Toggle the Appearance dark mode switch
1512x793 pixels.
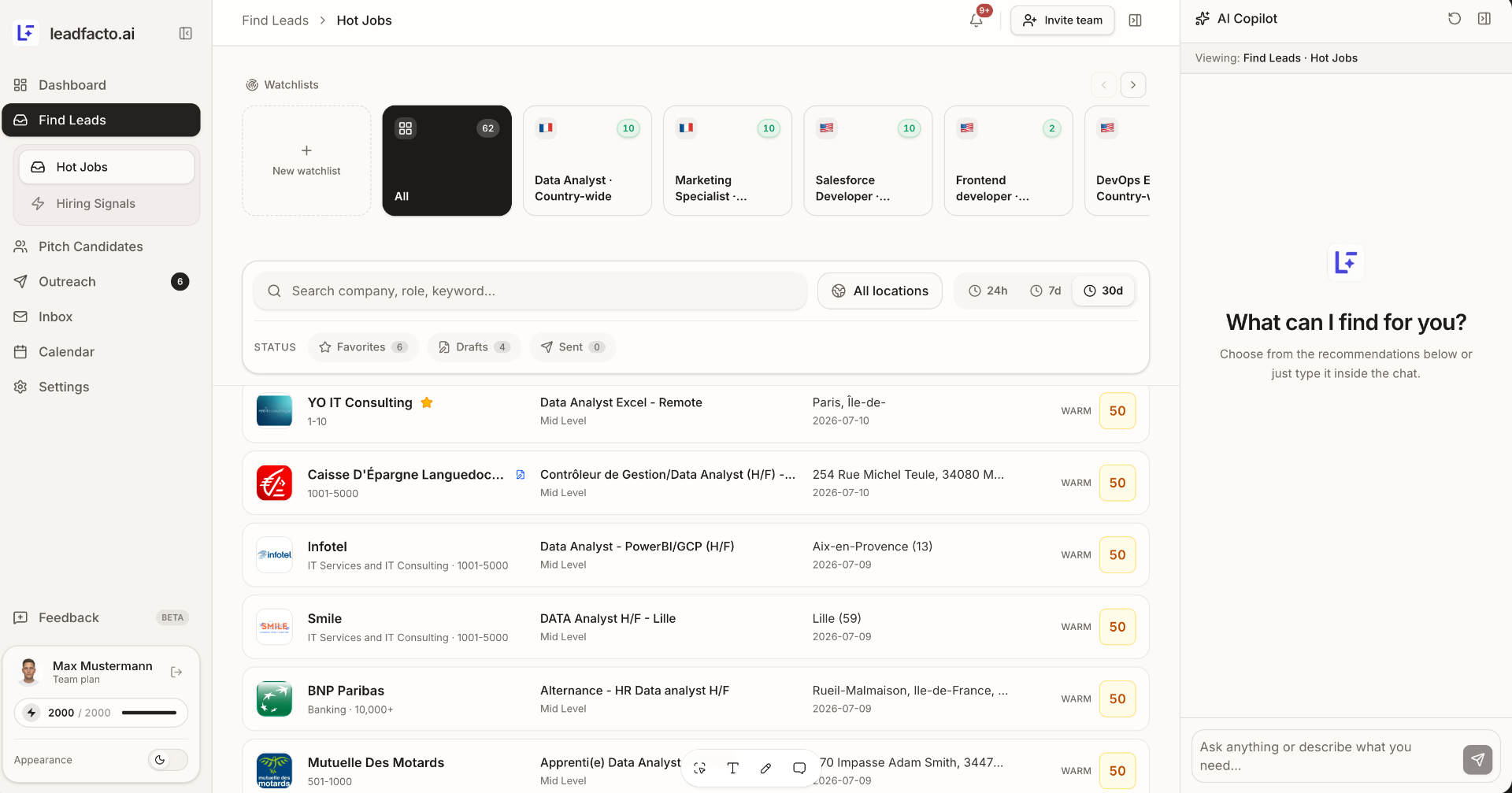pos(168,760)
